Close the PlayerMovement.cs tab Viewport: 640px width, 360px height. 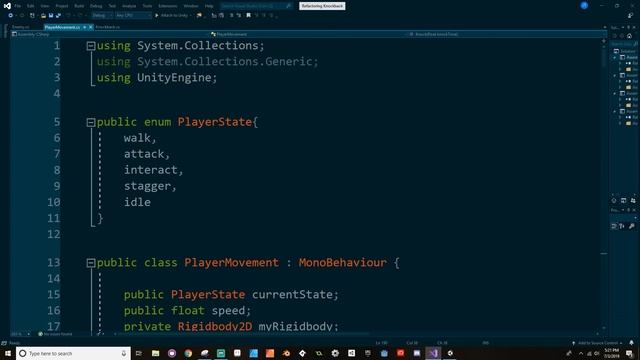pos(91,27)
